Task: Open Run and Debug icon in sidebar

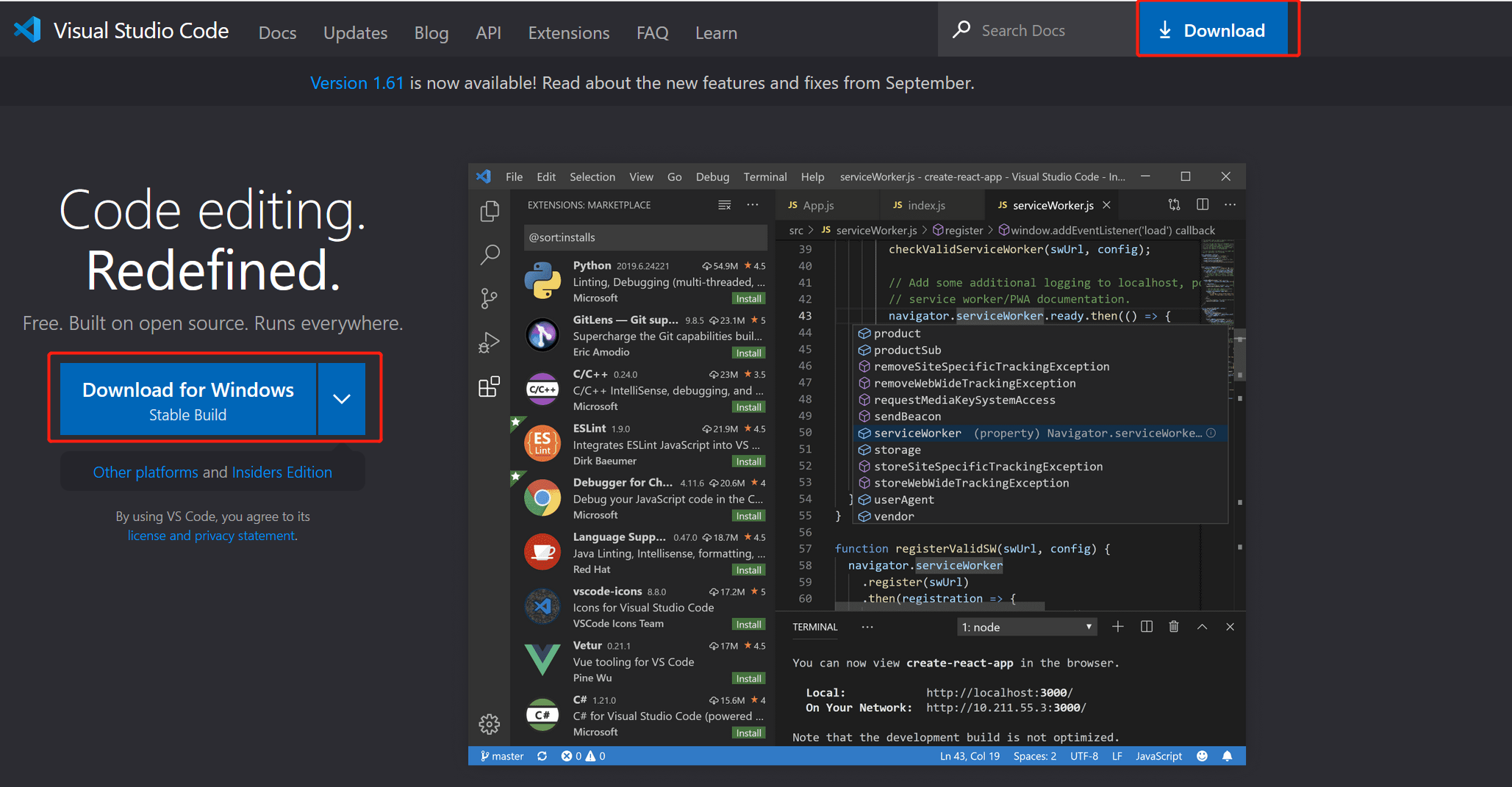Action: pos(489,342)
